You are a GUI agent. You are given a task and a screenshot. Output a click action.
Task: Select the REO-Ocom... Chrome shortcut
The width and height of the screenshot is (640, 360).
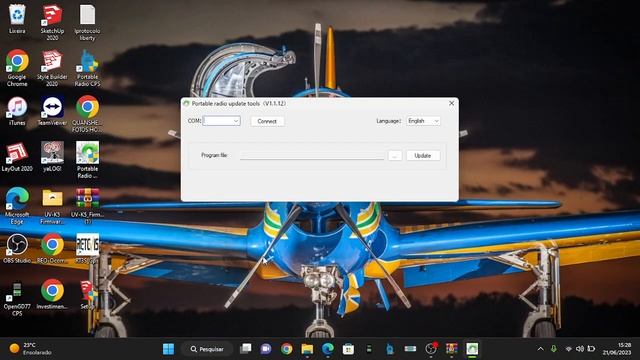coord(52,249)
